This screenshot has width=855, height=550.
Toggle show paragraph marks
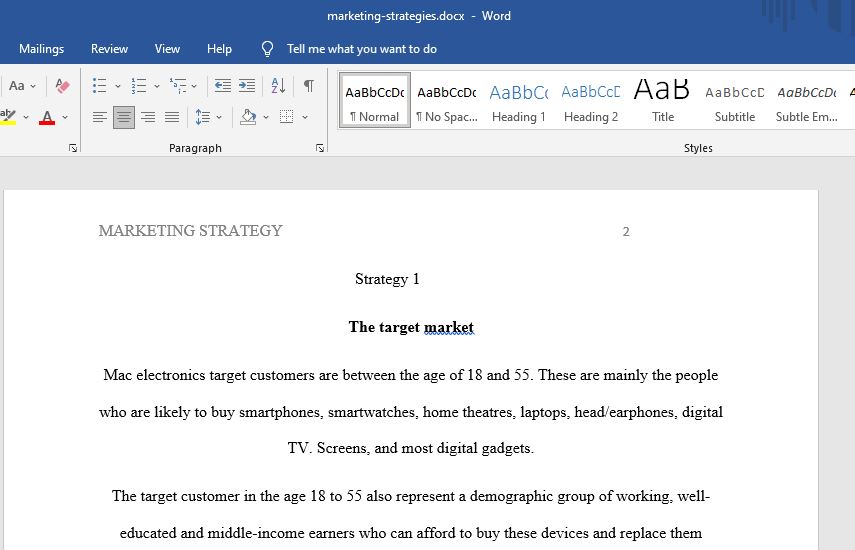pos(309,86)
